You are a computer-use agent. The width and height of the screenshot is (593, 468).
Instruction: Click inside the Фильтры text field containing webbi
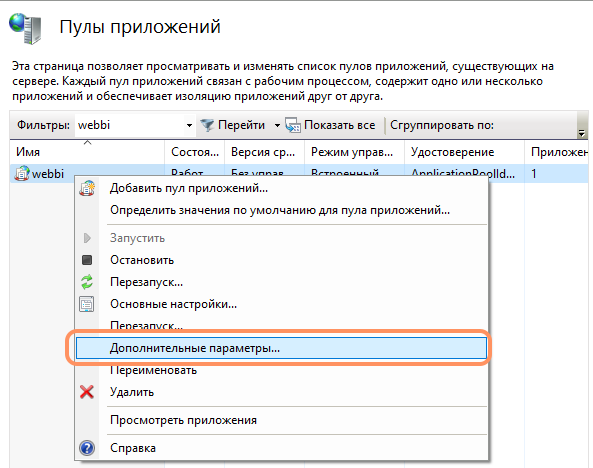coord(129,125)
